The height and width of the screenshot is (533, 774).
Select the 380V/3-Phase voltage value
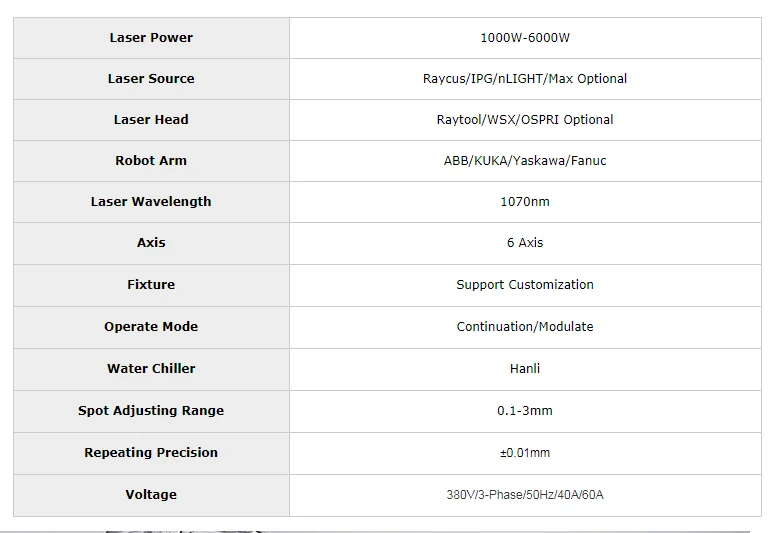coord(525,495)
